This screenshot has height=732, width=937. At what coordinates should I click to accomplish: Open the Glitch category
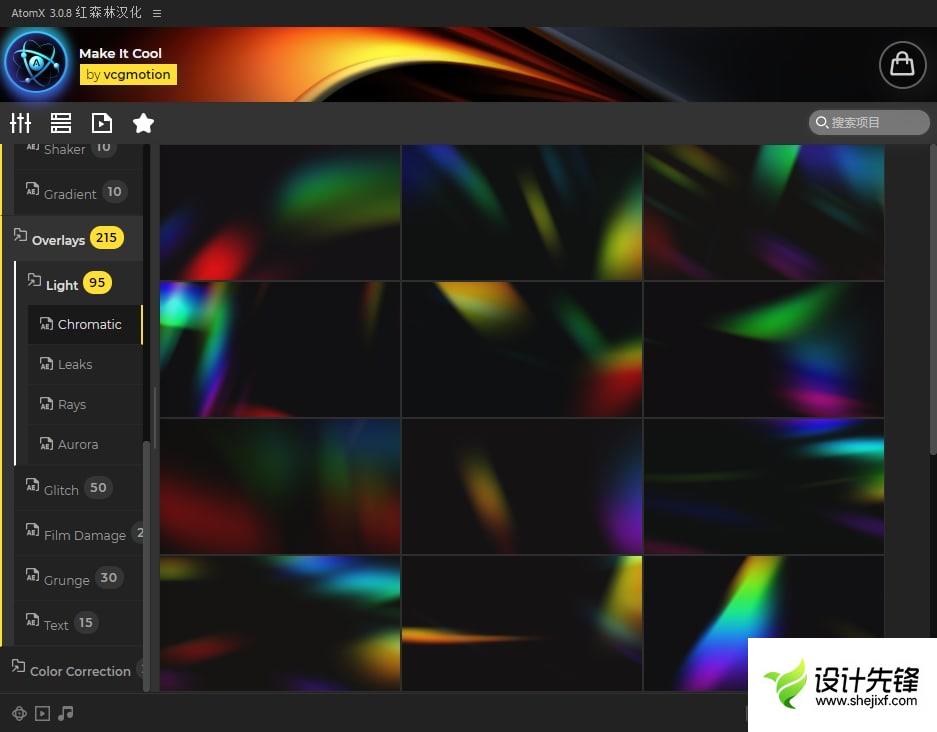coord(61,490)
